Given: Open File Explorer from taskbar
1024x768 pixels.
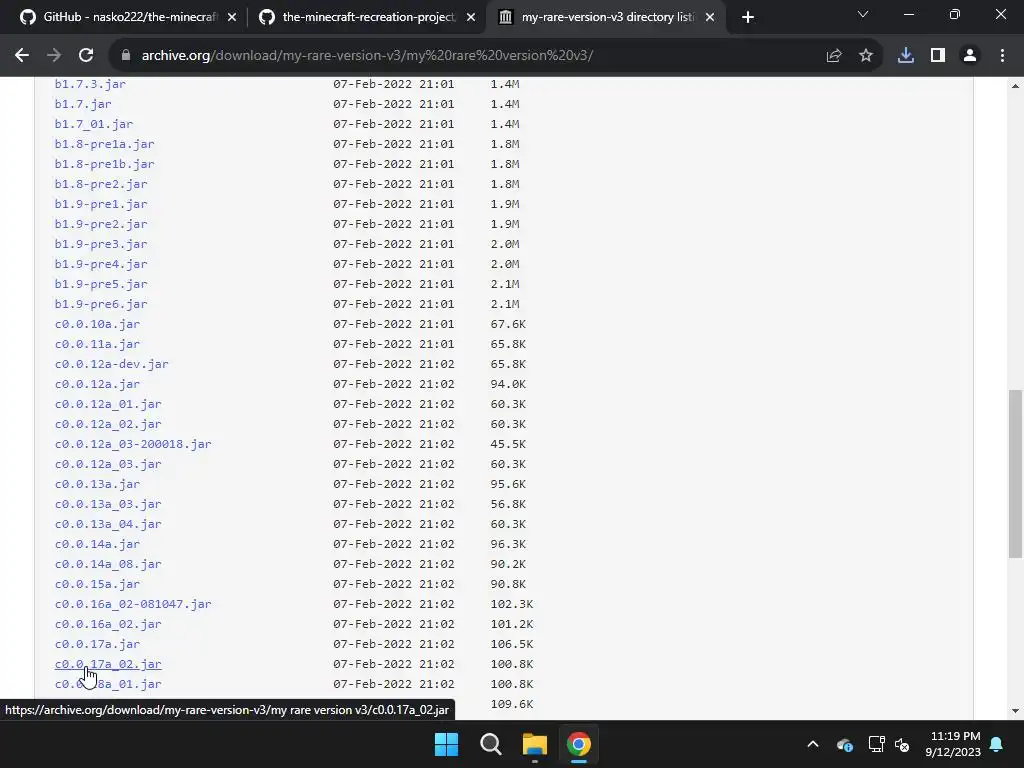Looking at the screenshot, I should (534, 744).
